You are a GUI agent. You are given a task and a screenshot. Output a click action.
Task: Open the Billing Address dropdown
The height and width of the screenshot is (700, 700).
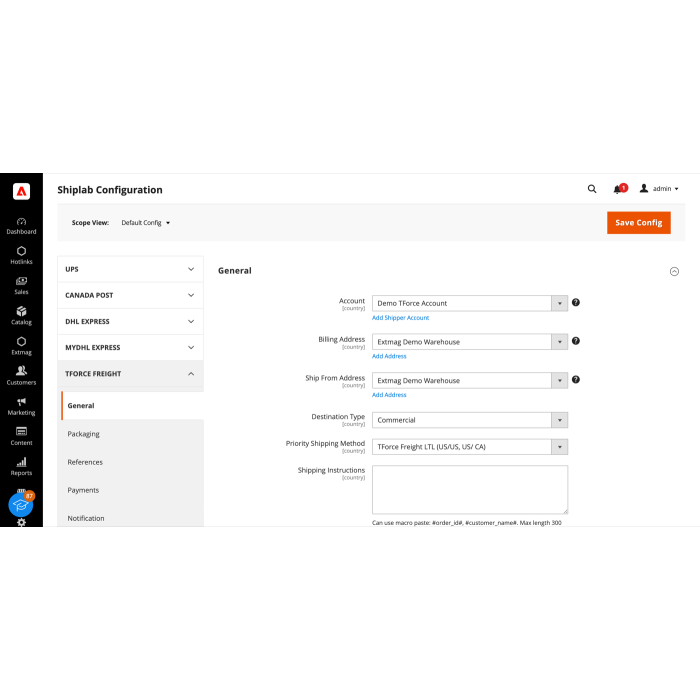[470, 342]
